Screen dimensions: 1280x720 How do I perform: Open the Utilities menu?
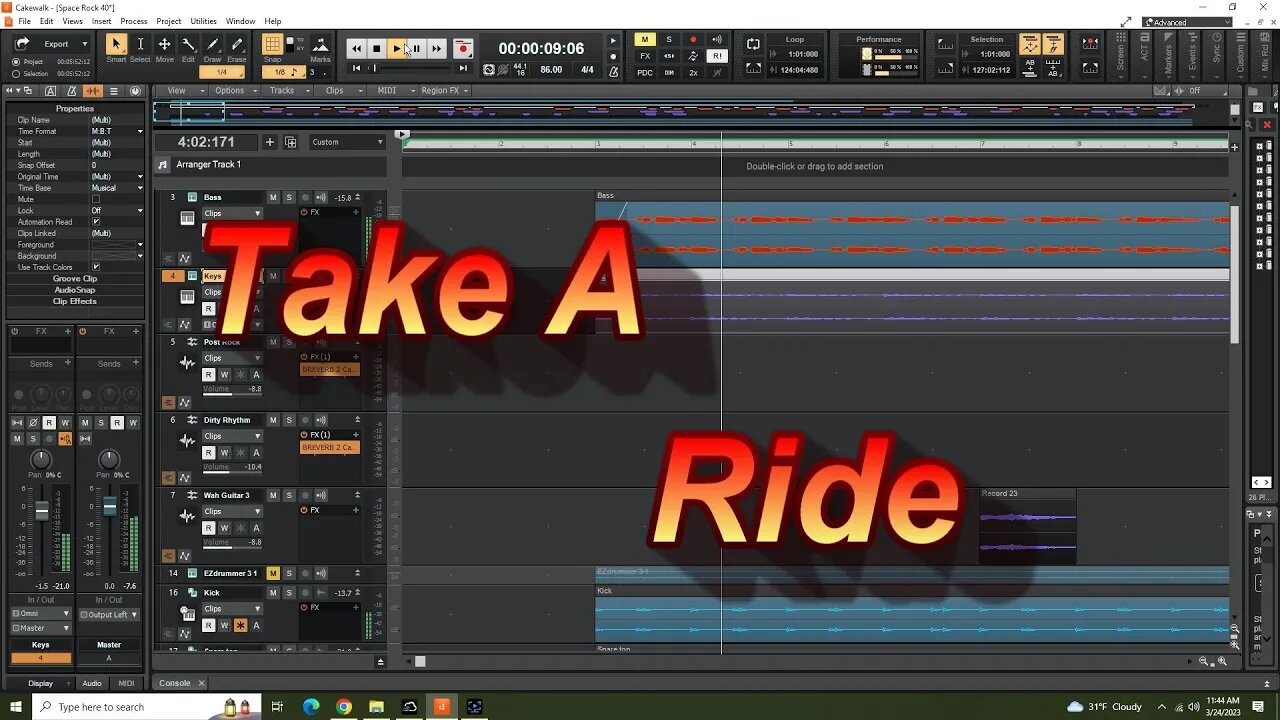click(203, 21)
